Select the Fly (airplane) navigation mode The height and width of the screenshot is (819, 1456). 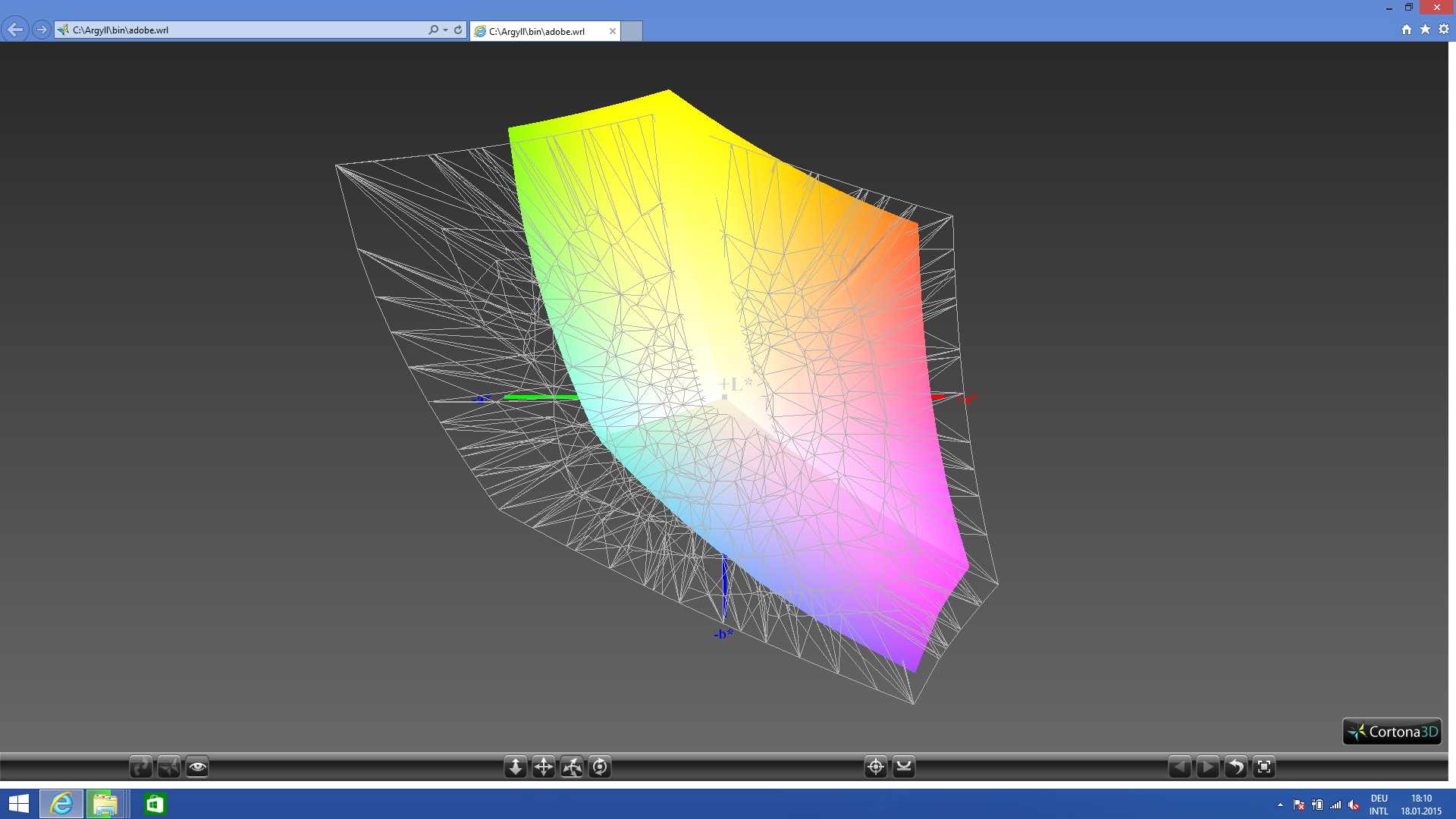coord(169,767)
